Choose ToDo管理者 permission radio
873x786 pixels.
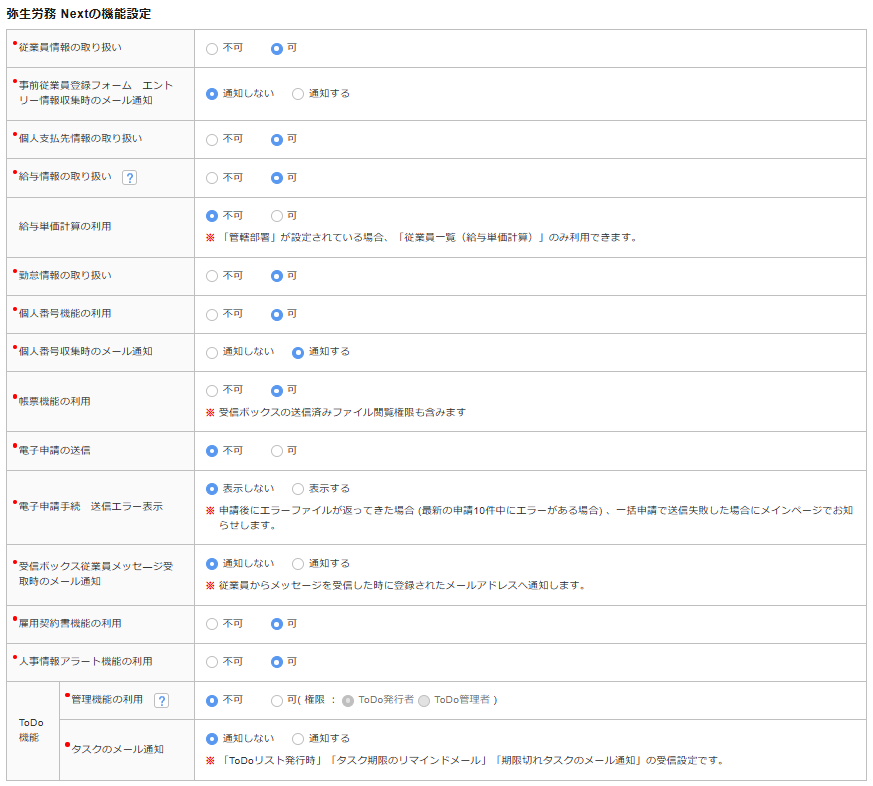[424, 701]
